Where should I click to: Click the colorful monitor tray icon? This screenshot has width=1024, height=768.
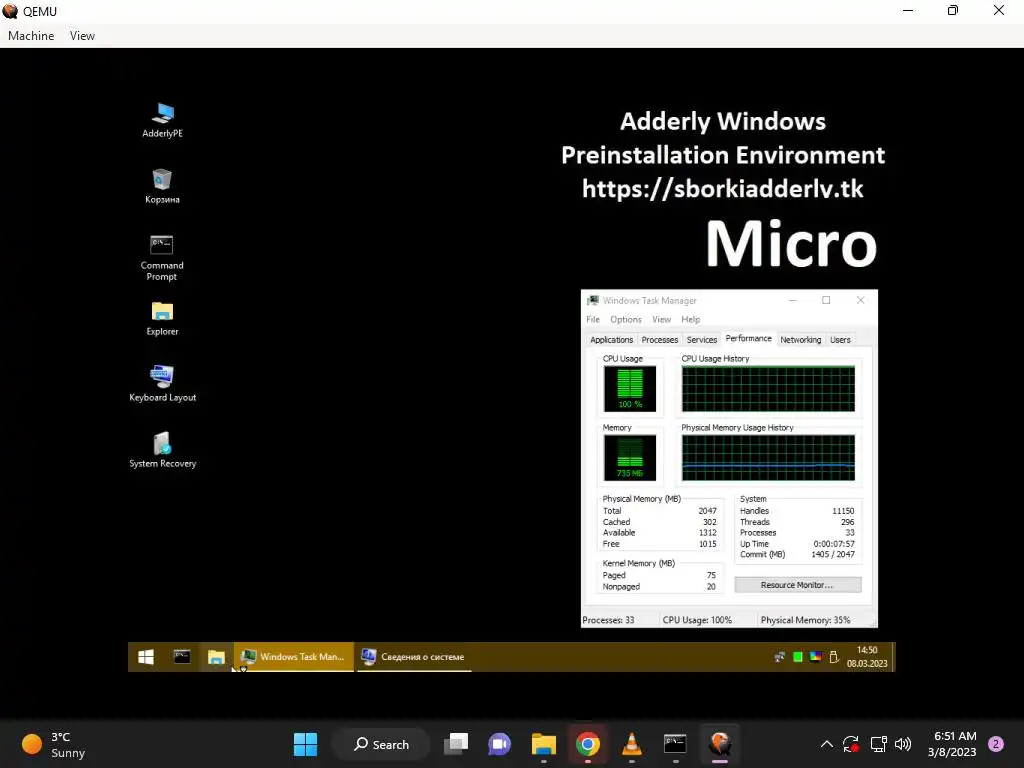click(x=815, y=657)
